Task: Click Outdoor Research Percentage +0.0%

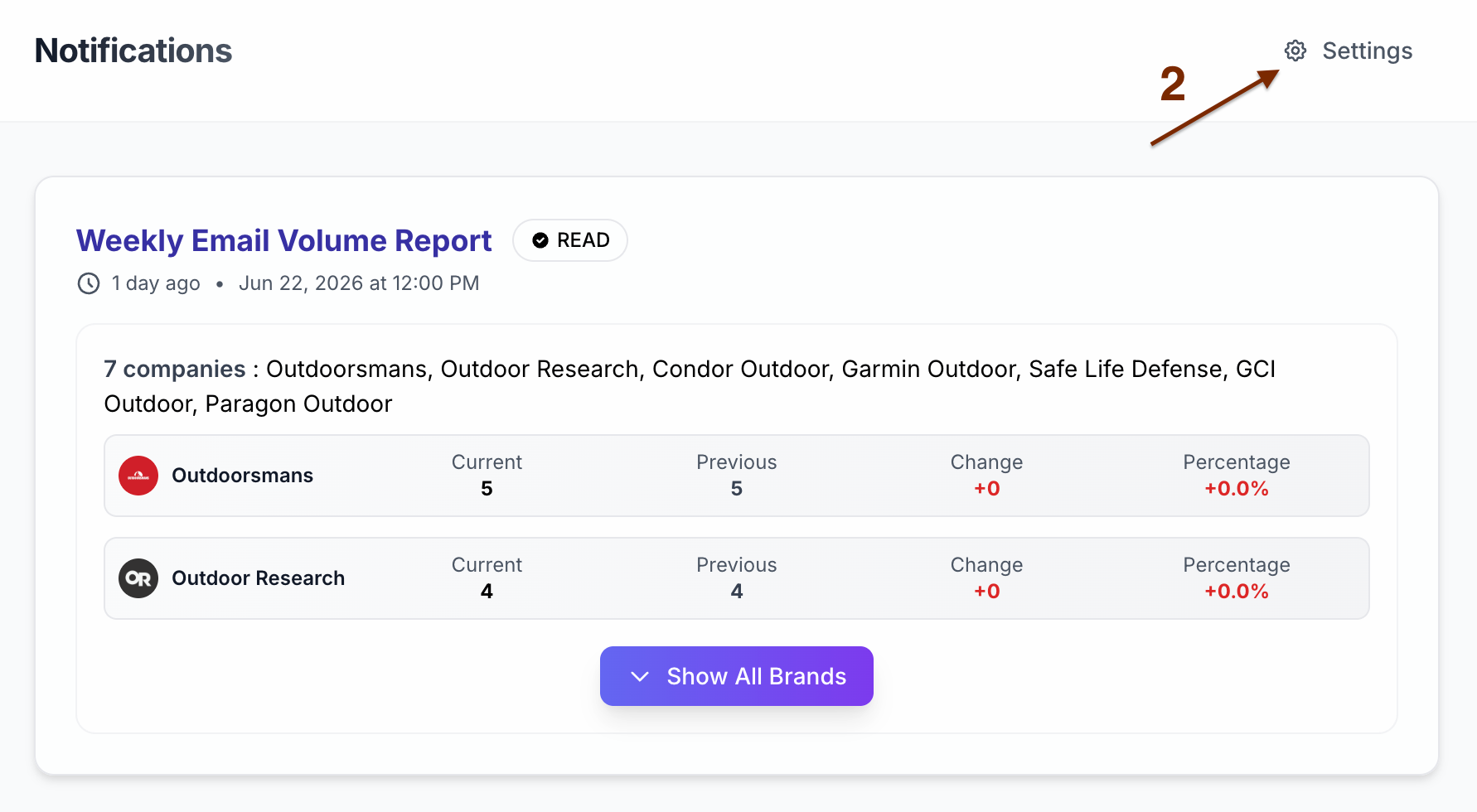Action: click(1237, 592)
